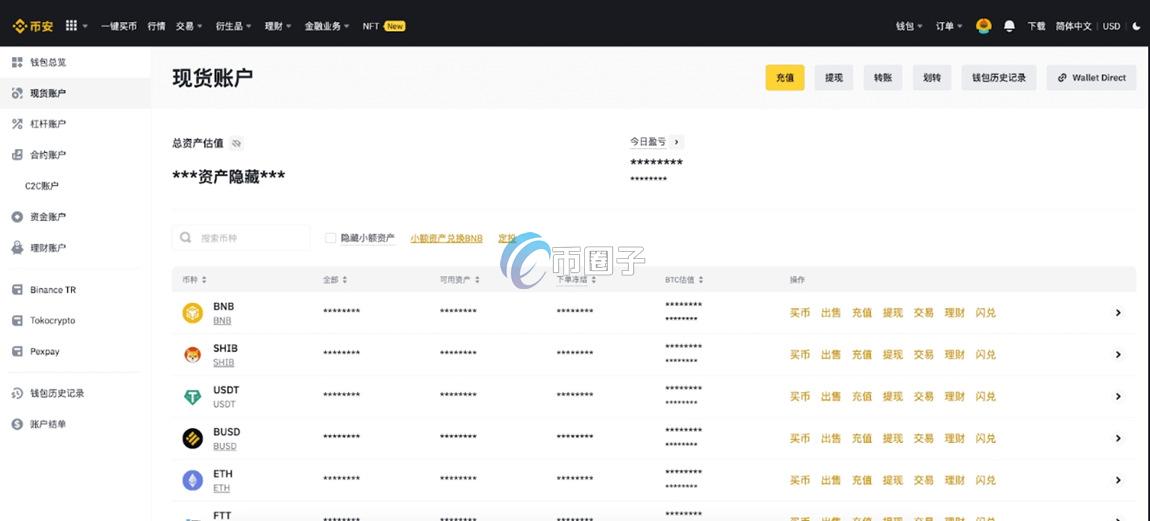Screen dimensions: 1150x521
Task: Open the 一键买币 menu item
Action: (119, 26)
